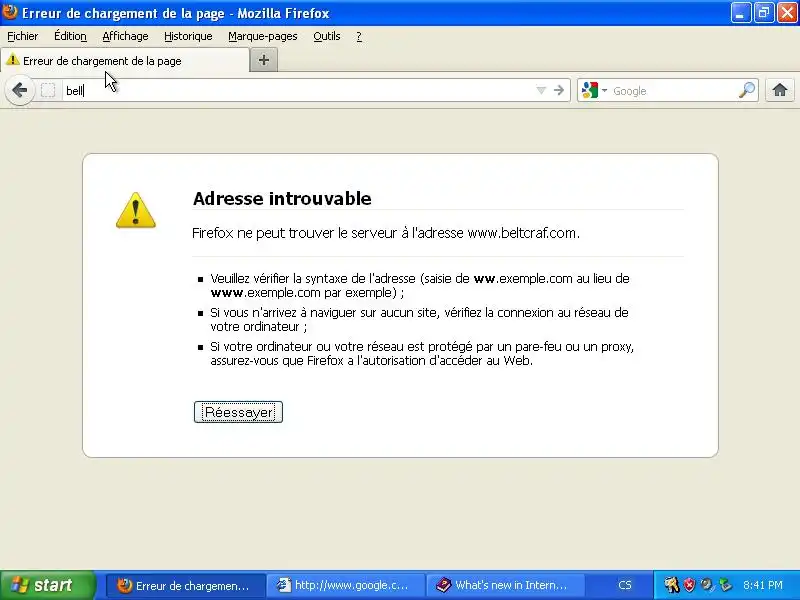
Task: Open a new tab with plus button
Action: pos(264,60)
